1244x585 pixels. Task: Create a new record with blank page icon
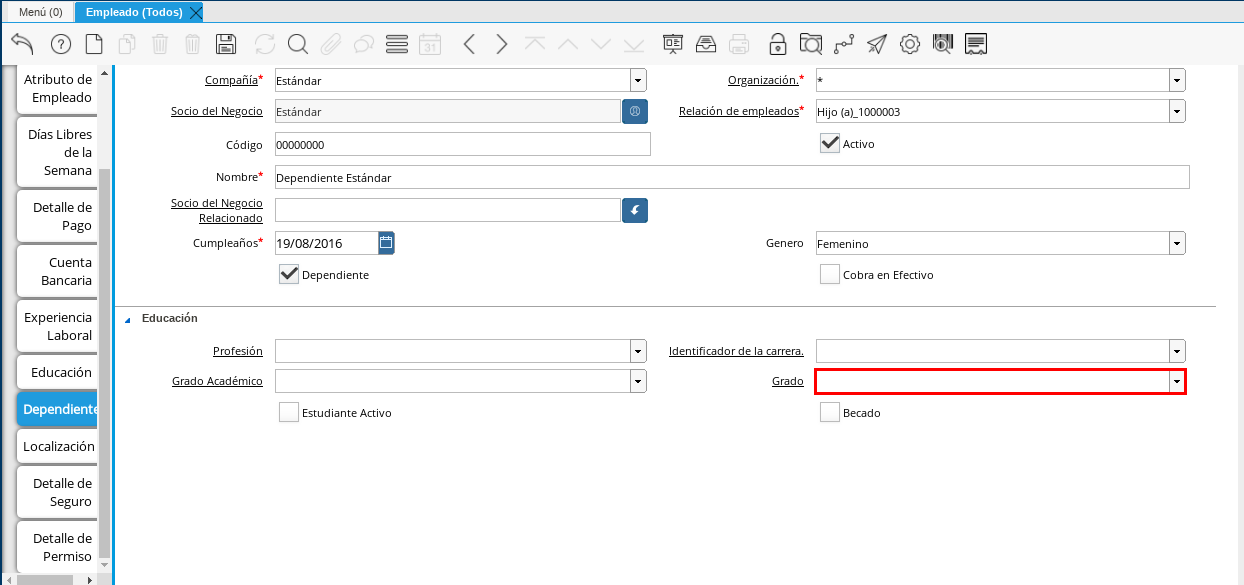[x=94, y=44]
